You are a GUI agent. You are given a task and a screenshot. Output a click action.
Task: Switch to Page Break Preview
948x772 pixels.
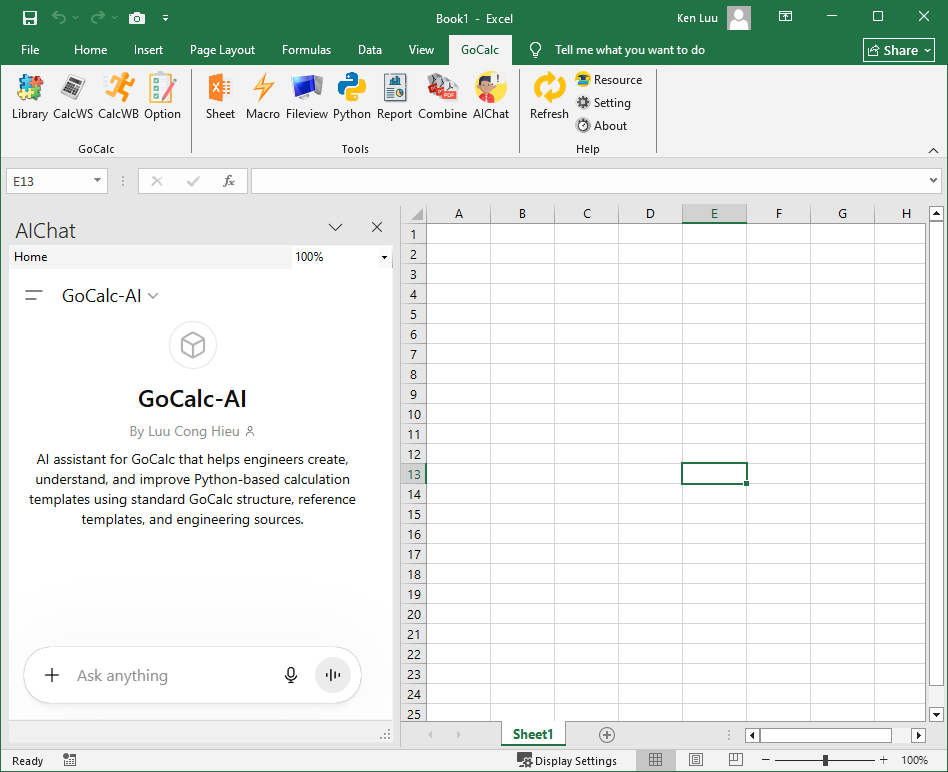pos(736,759)
